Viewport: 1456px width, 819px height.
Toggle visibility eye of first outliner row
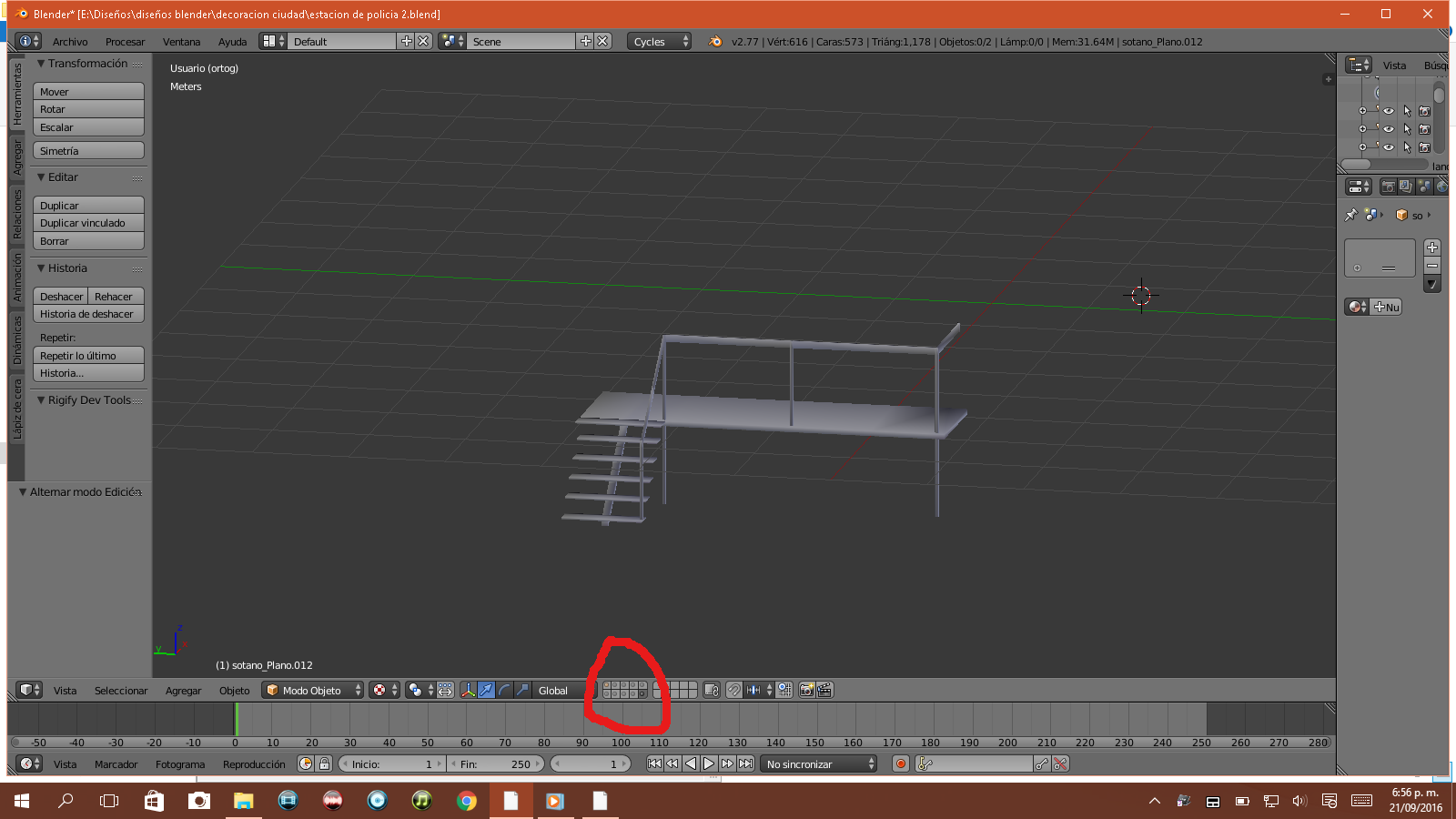click(x=1389, y=111)
